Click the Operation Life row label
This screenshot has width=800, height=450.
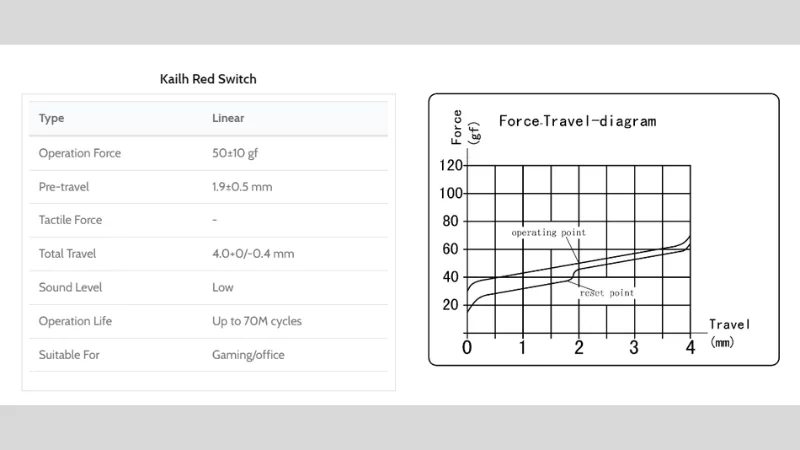75,321
